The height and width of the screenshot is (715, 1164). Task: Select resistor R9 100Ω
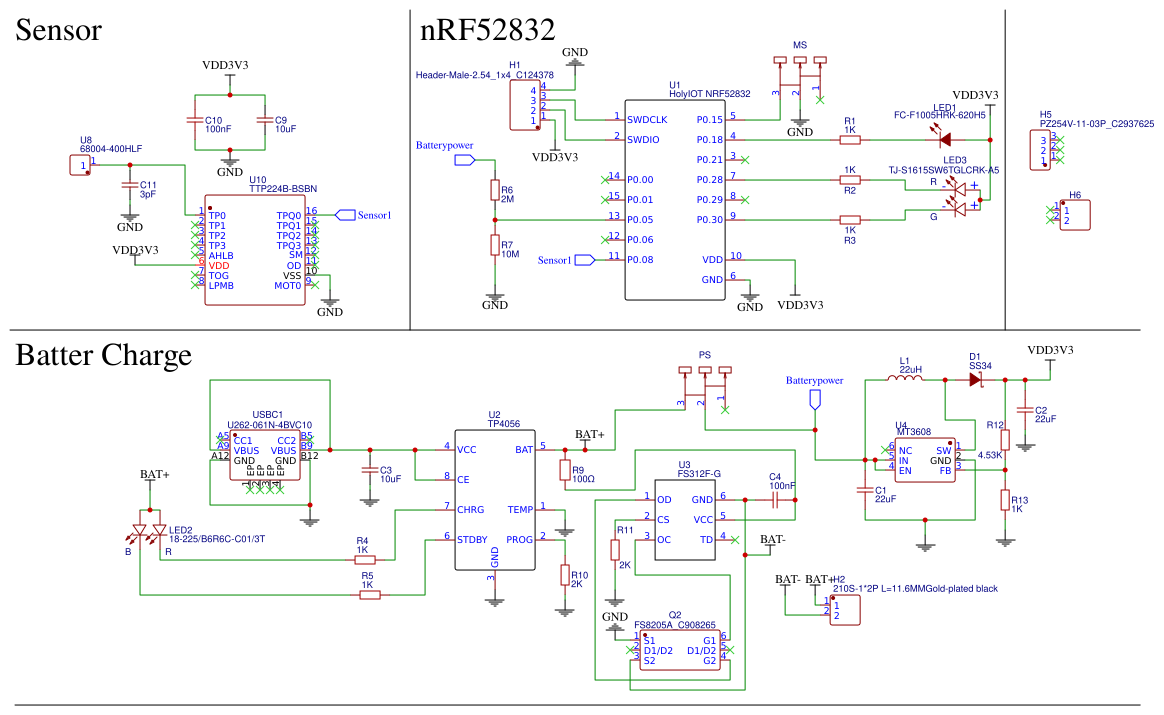coord(565,469)
